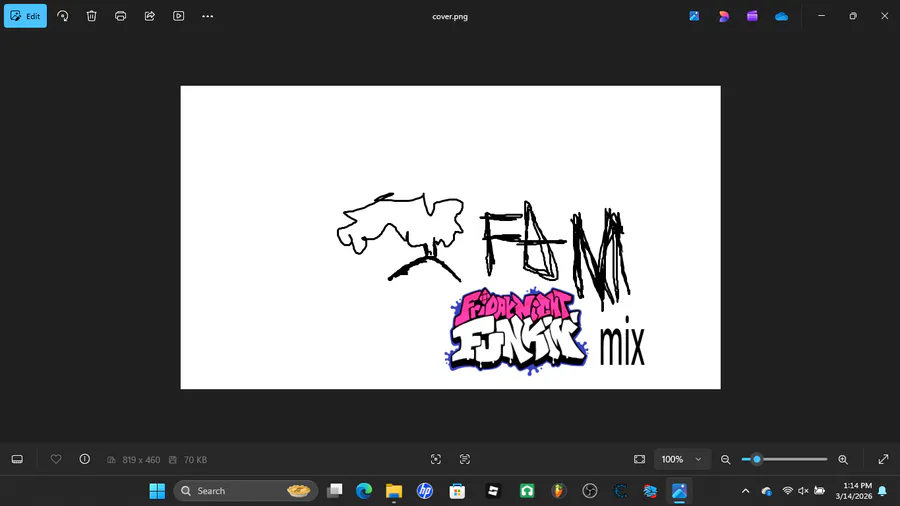Screen dimensions: 900x506
Task: Start slideshow with play icon
Action: coord(179,16)
